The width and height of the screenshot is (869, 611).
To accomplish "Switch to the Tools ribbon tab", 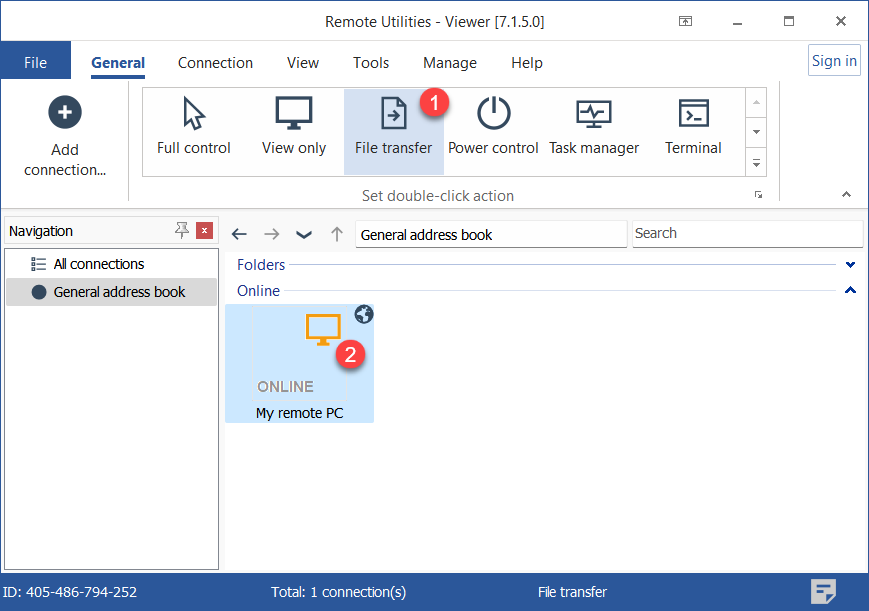I will pos(370,63).
